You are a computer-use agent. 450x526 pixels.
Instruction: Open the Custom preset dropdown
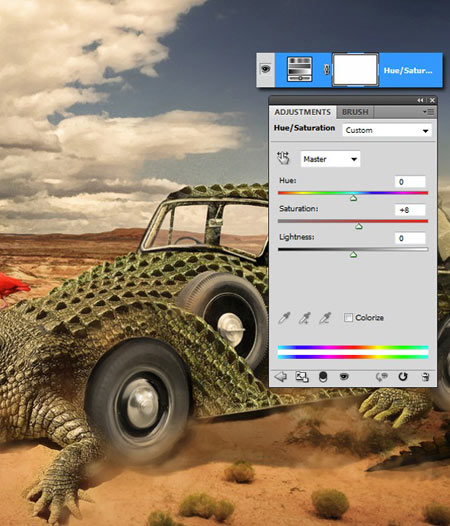tap(387, 130)
